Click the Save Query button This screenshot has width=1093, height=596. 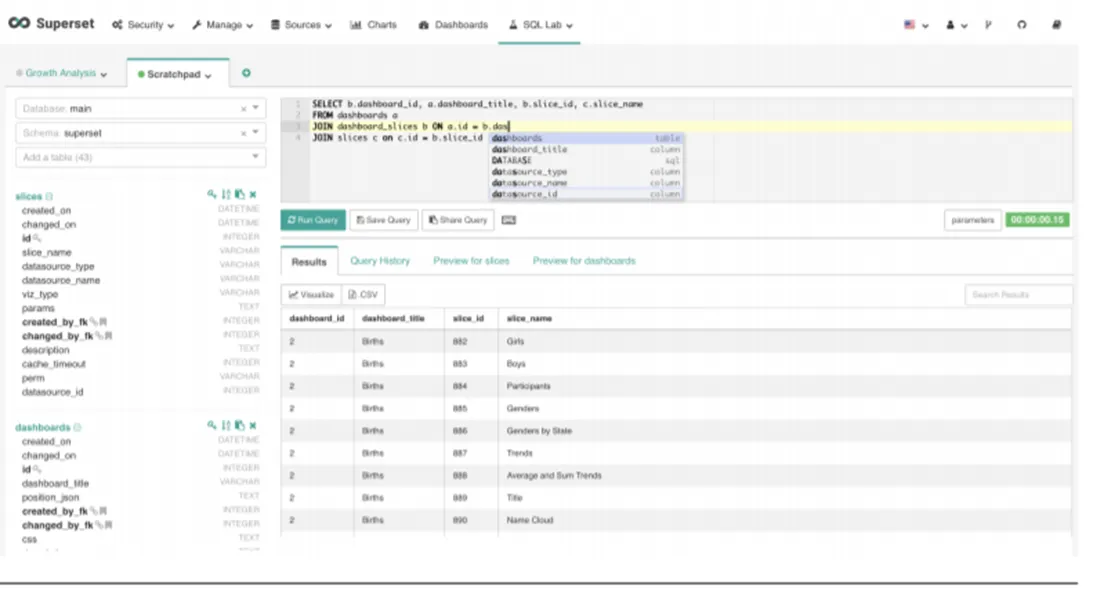pos(383,220)
